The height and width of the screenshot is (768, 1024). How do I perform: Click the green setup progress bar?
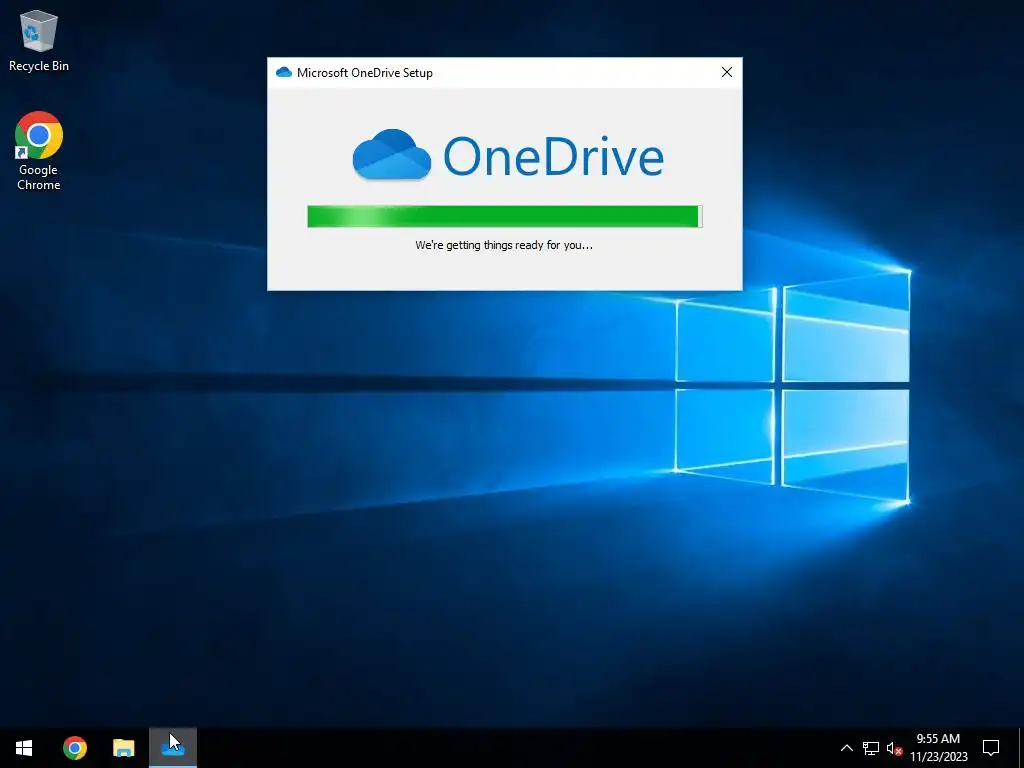click(x=505, y=216)
